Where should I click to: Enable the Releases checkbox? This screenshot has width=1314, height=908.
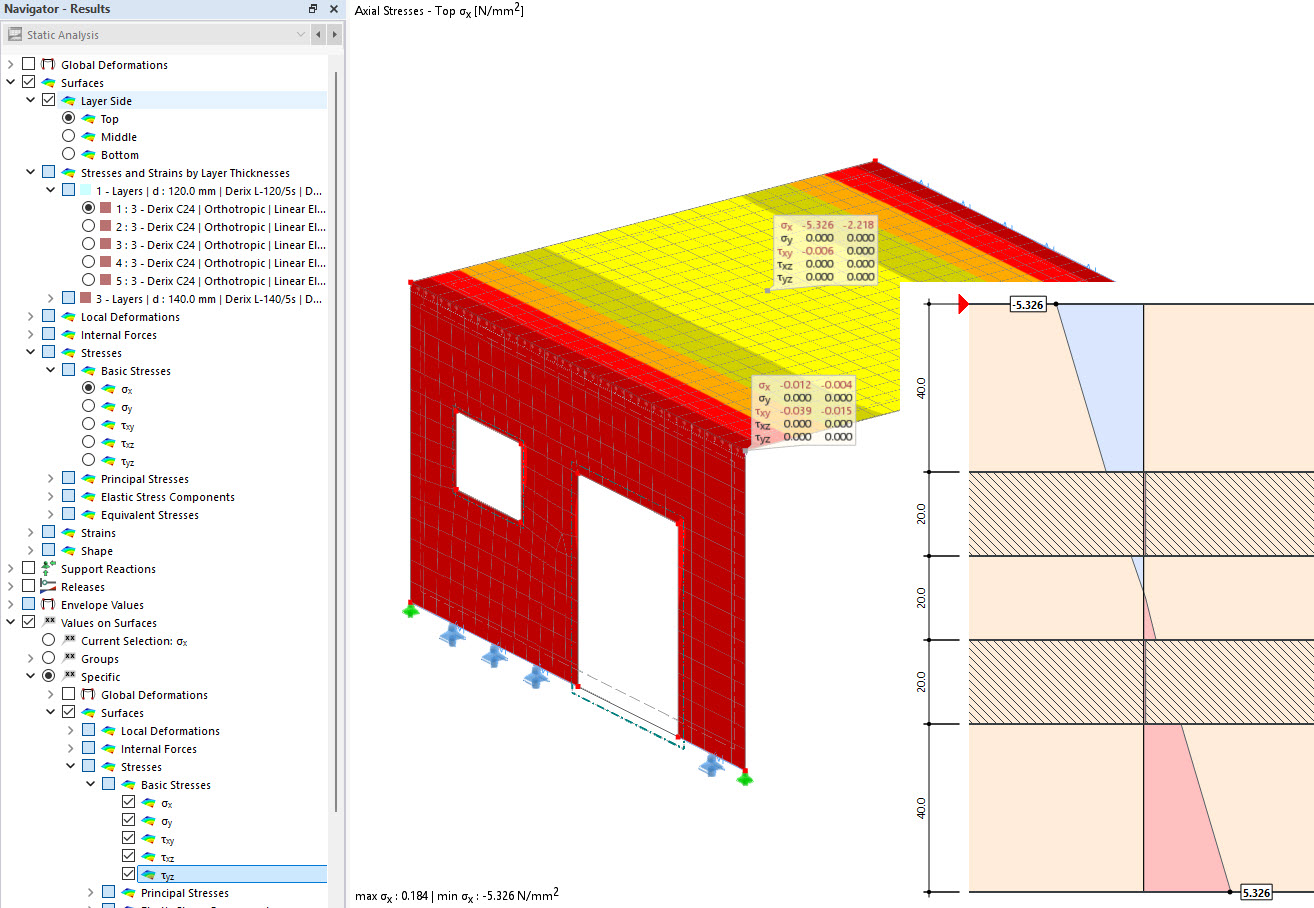click(x=28, y=587)
